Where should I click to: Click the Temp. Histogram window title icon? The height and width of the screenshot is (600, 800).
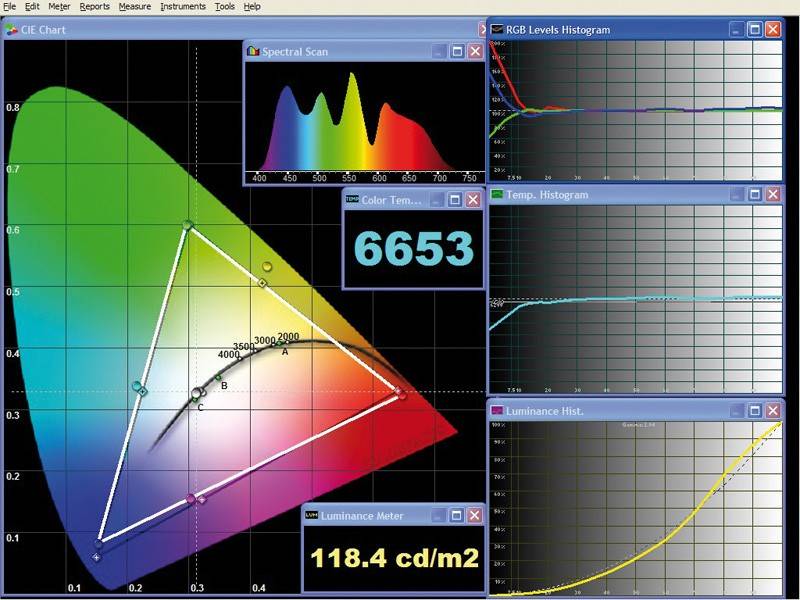(x=497, y=194)
